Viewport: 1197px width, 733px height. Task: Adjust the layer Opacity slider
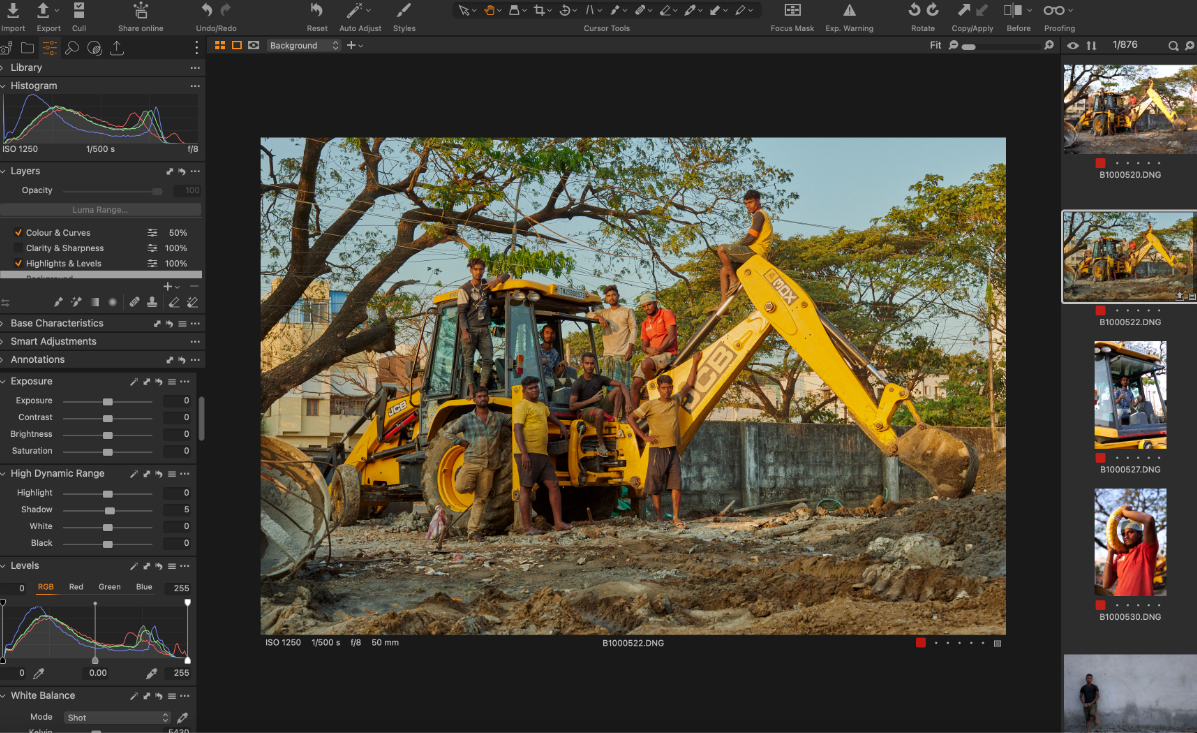coord(112,191)
